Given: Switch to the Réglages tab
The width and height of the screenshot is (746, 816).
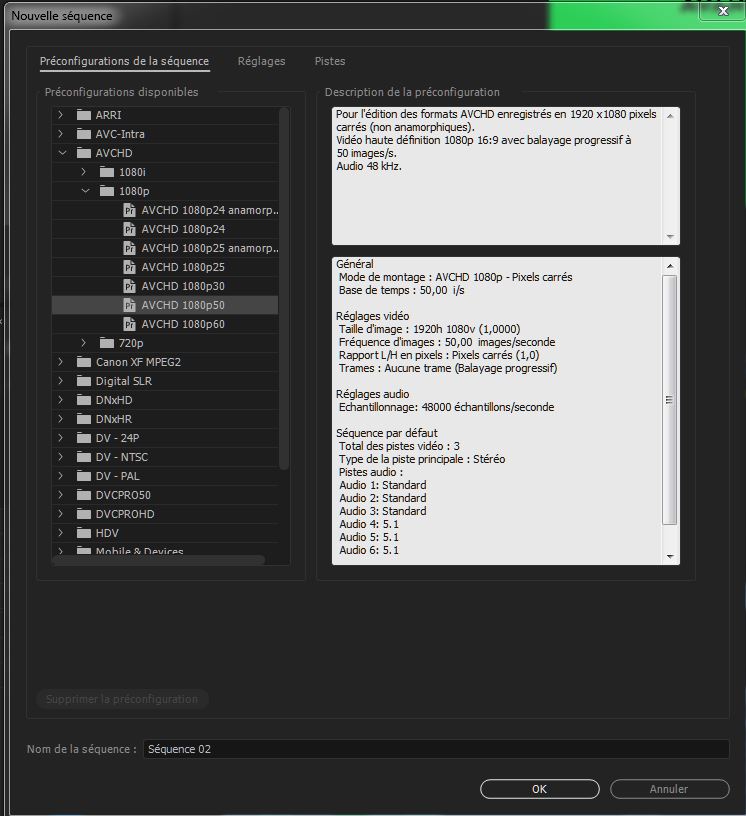Looking at the screenshot, I should 261,61.
